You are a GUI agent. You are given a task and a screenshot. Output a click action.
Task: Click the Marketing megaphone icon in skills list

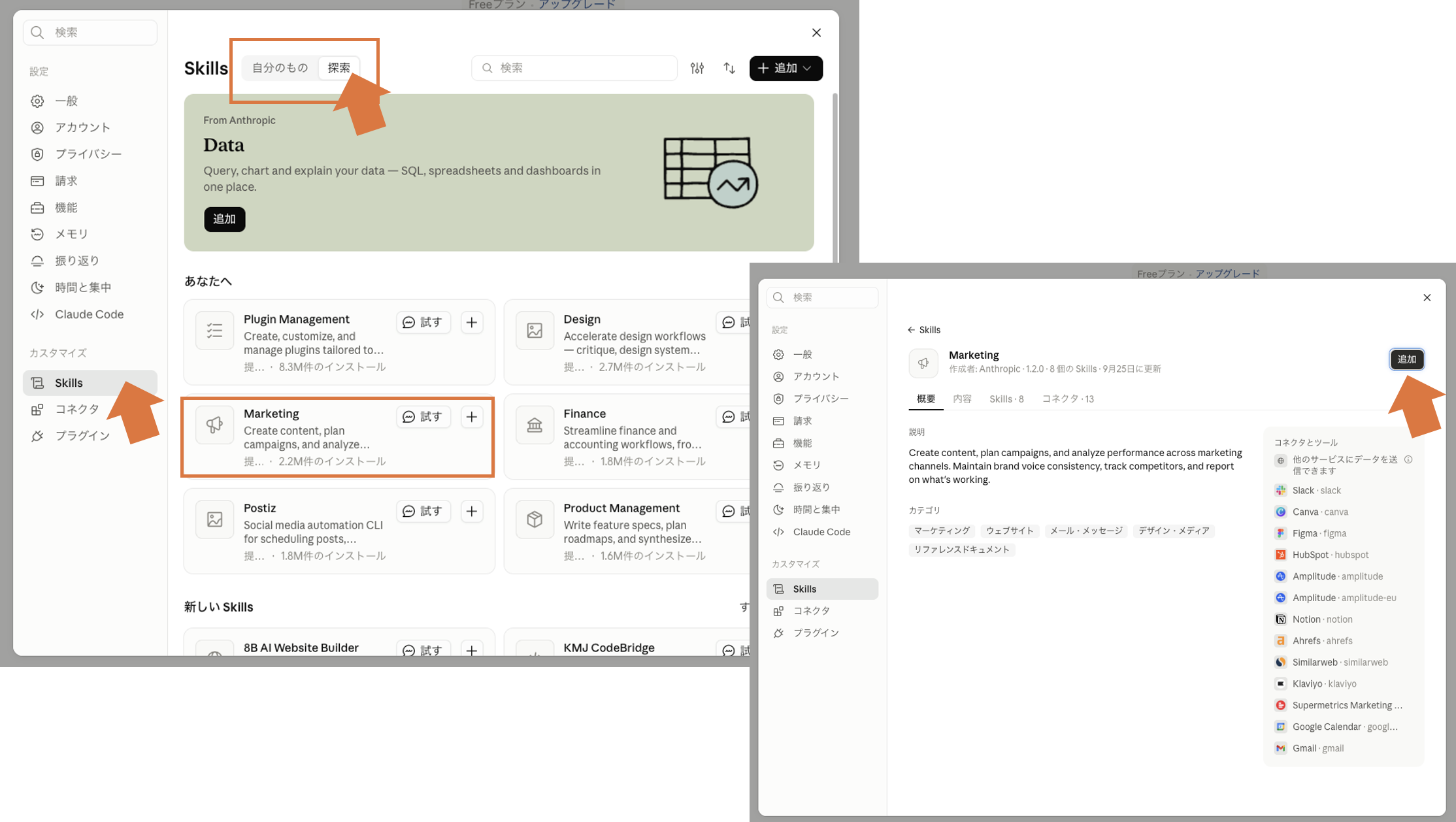(x=214, y=425)
